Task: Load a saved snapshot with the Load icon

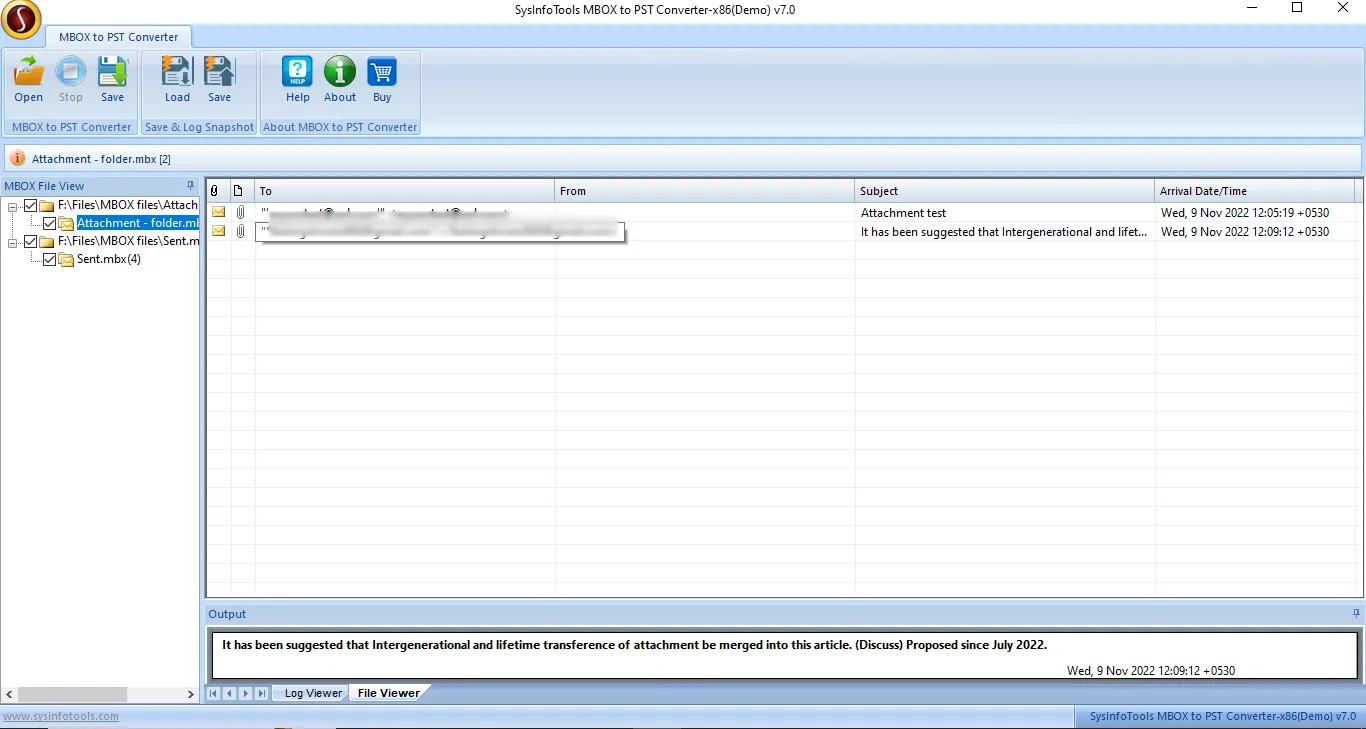Action: [177, 72]
